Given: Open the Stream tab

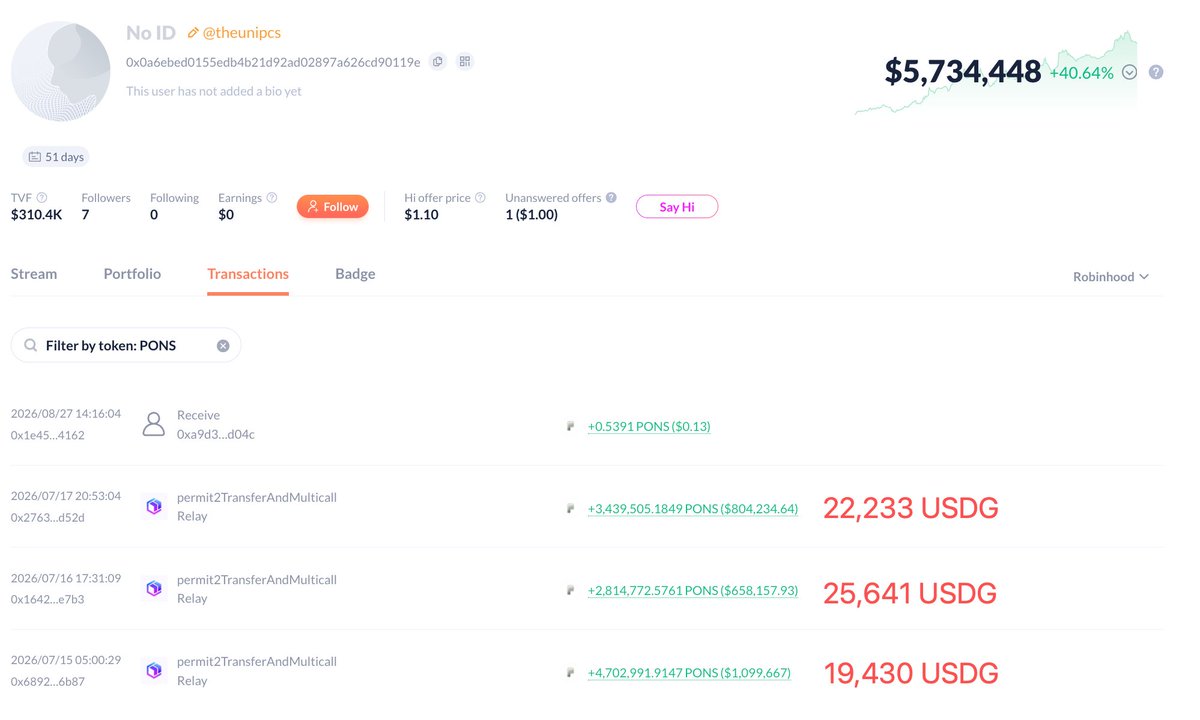Looking at the screenshot, I should 34,274.
